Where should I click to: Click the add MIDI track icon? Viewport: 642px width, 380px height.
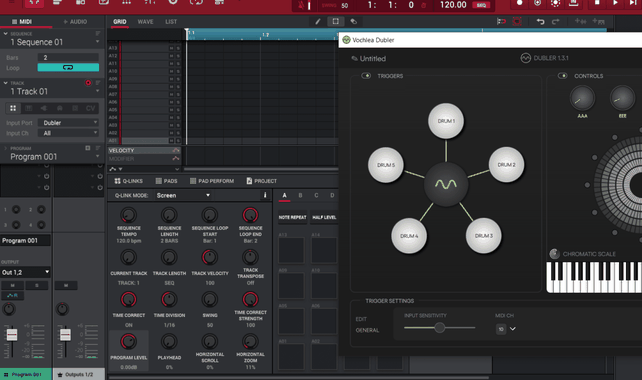click(599, 21)
